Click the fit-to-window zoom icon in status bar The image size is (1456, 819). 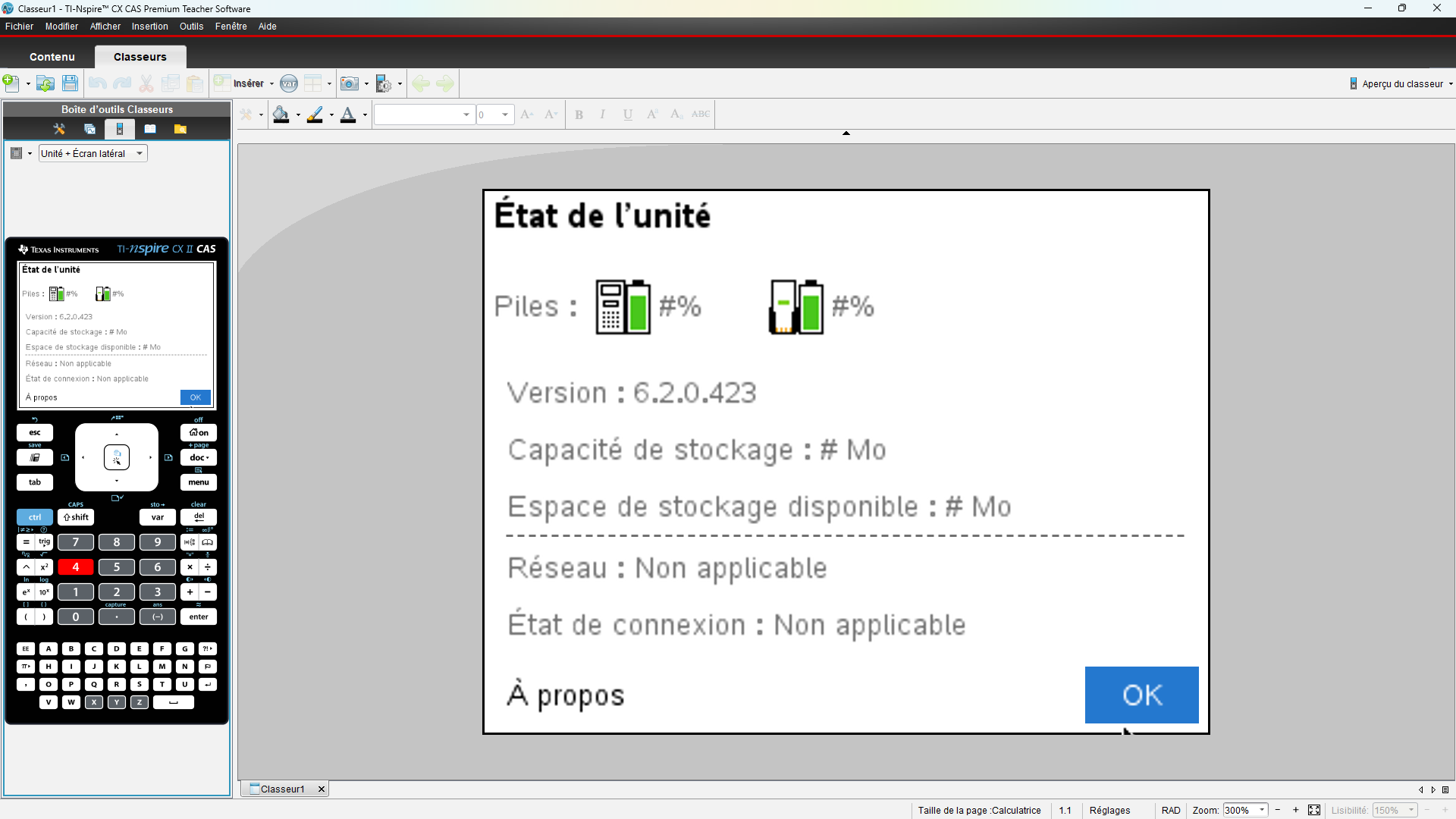pos(1314,810)
